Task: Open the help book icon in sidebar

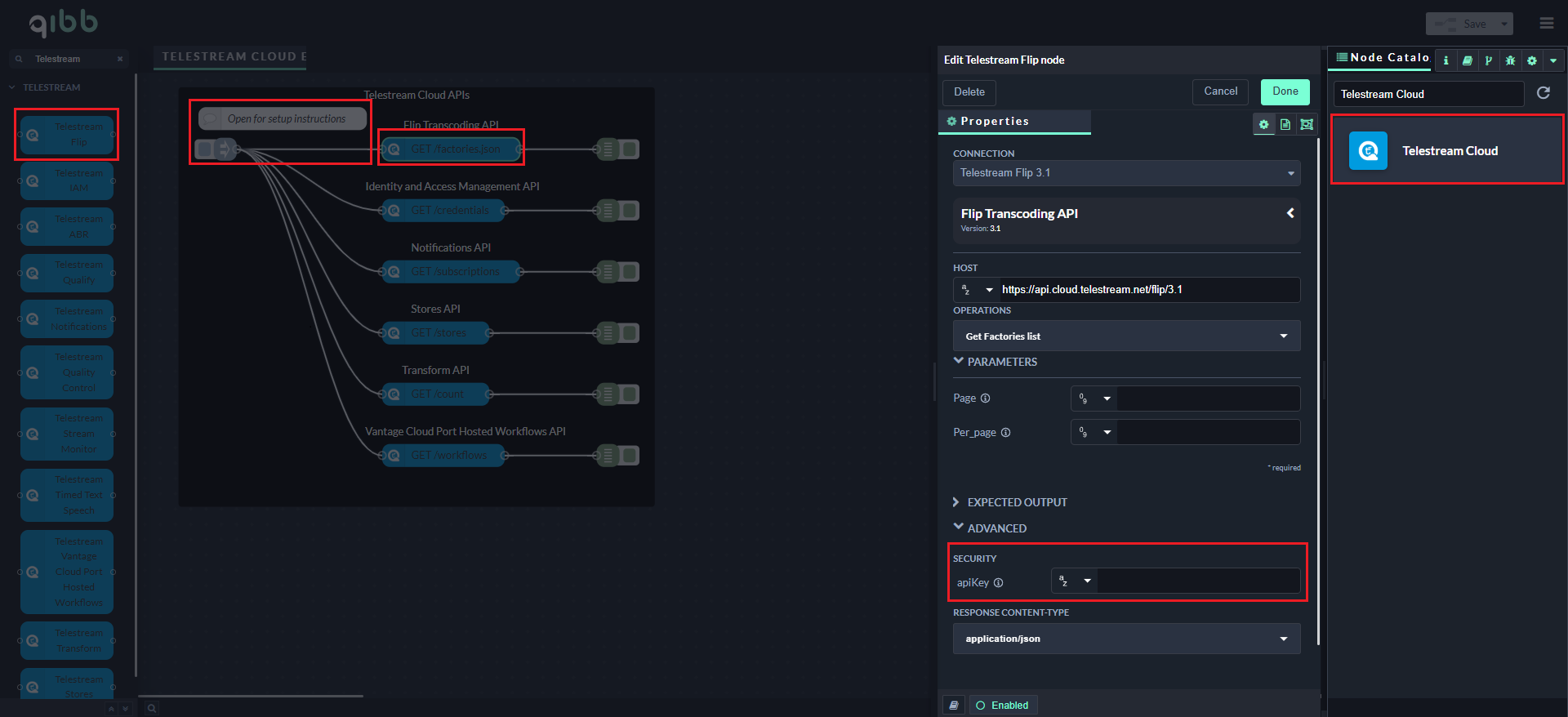Action: pos(1468,60)
